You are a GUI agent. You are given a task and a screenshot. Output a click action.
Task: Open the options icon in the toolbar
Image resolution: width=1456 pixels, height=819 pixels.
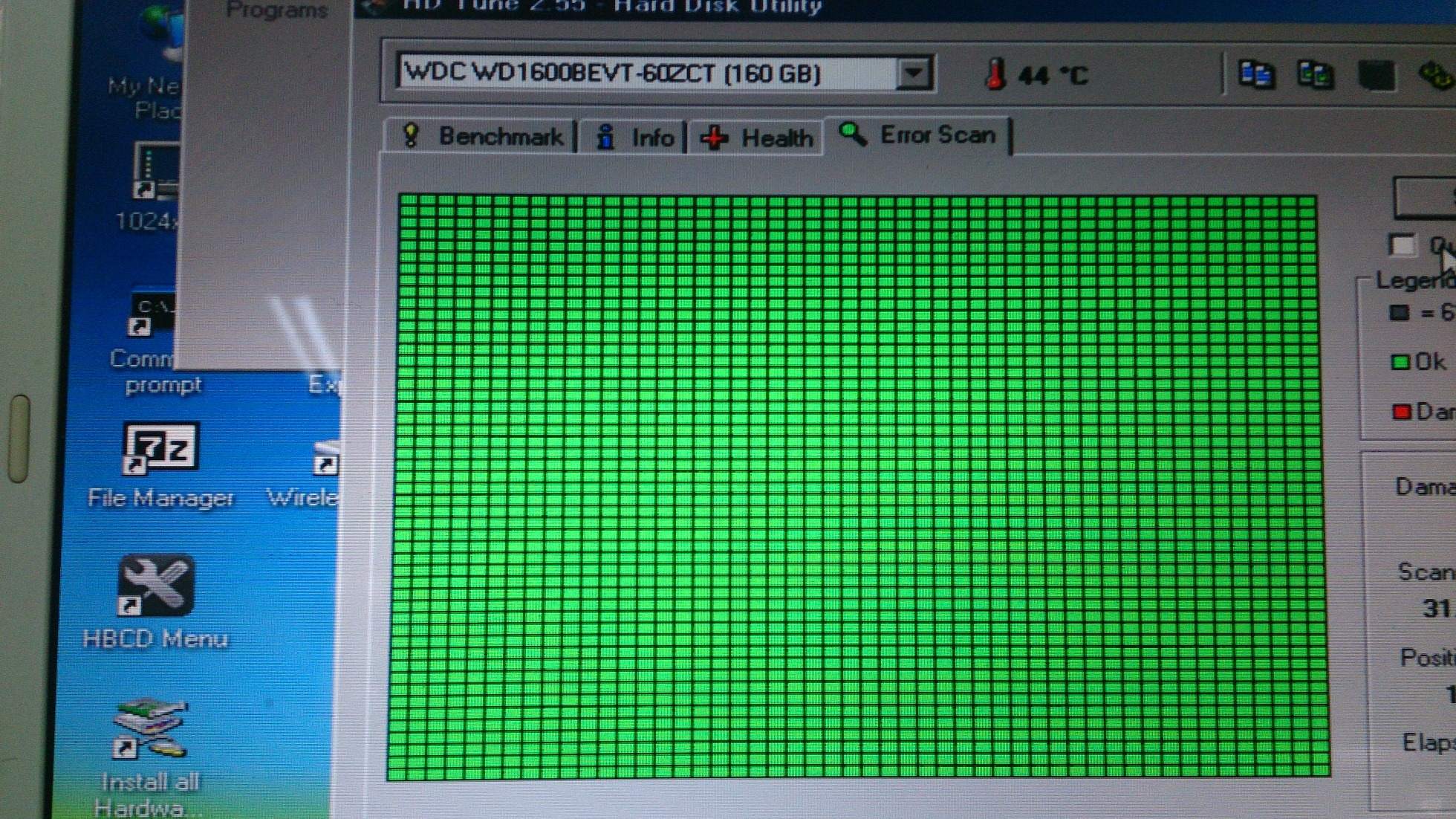click(1436, 74)
